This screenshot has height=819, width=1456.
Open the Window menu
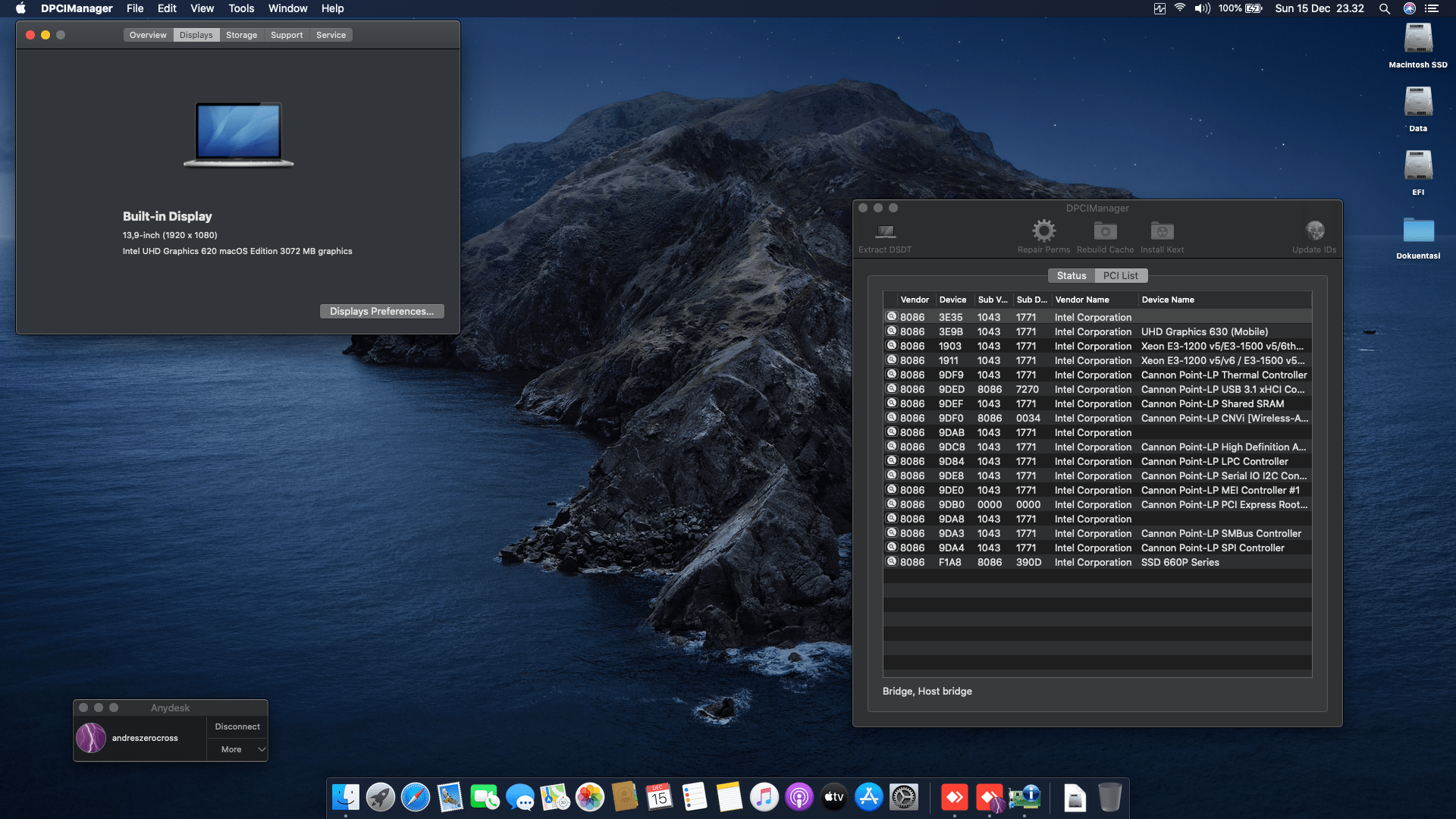pyautogui.click(x=287, y=8)
